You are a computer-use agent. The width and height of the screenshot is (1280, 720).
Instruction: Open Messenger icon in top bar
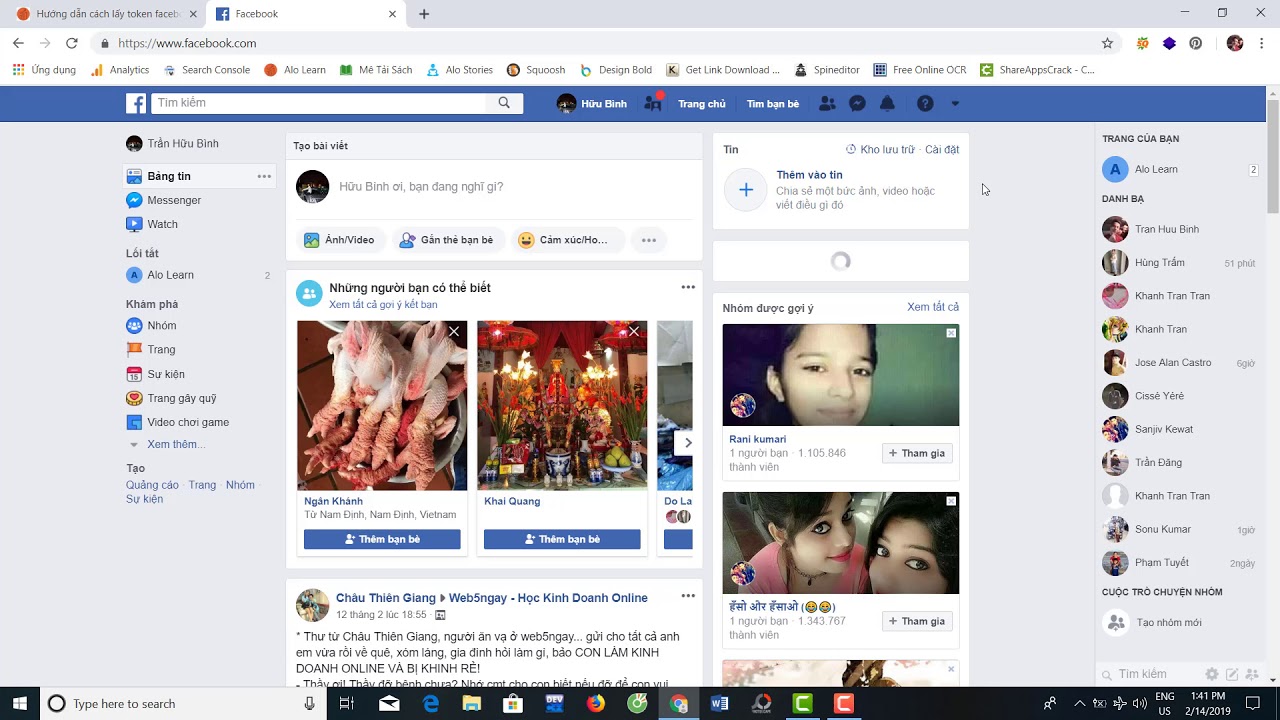pyautogui.click(x=857, y=103)
